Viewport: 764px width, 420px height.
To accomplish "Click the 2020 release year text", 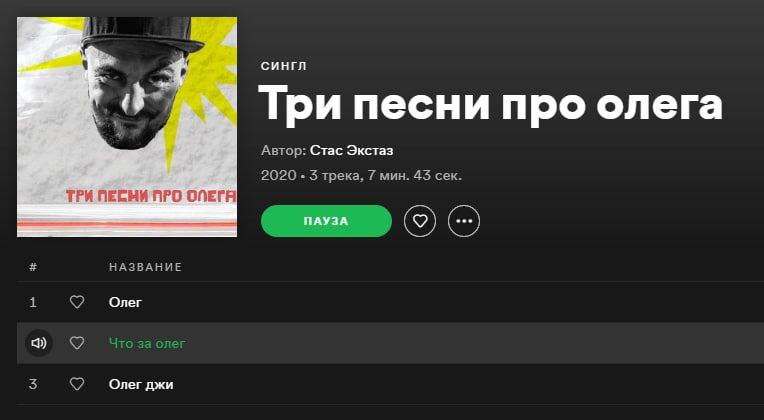I will coord(279,175).
